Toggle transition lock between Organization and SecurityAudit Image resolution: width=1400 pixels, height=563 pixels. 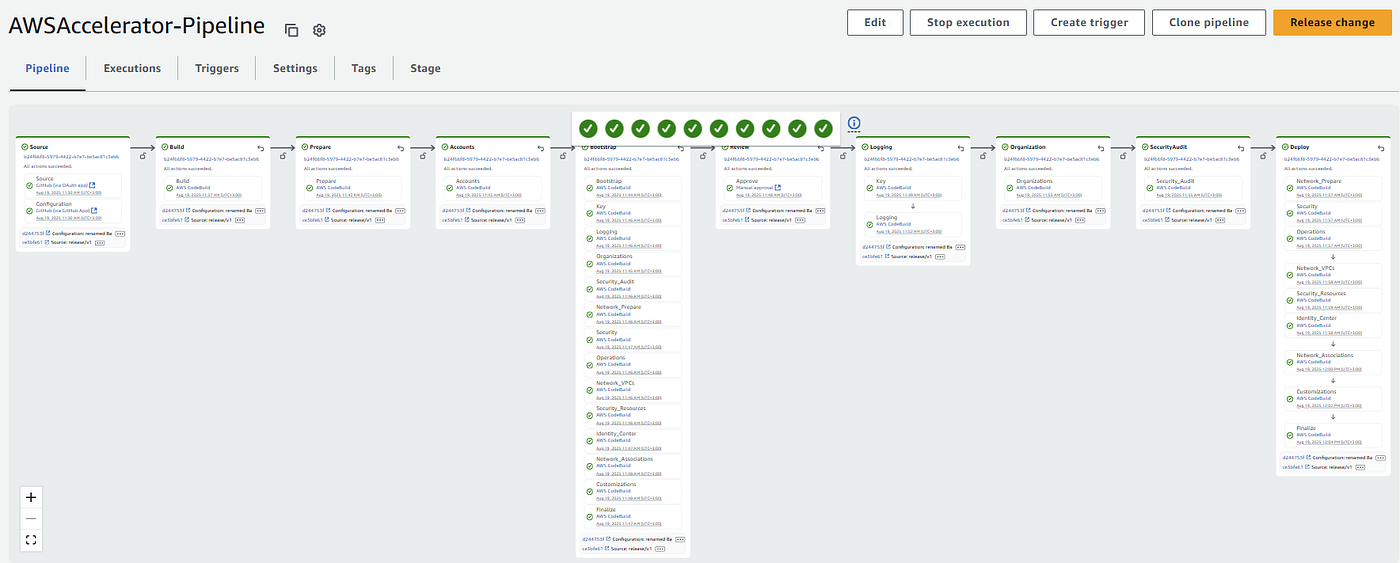[1121, 155]
